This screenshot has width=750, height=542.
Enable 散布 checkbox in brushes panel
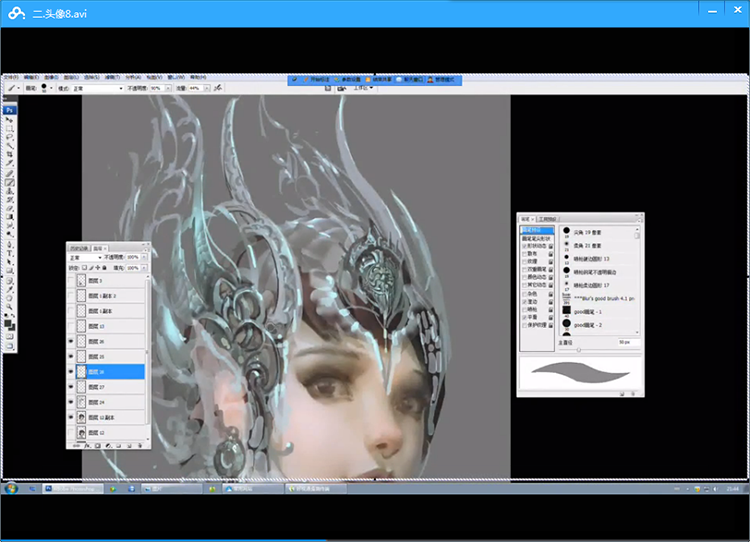(x=524, y=254)
